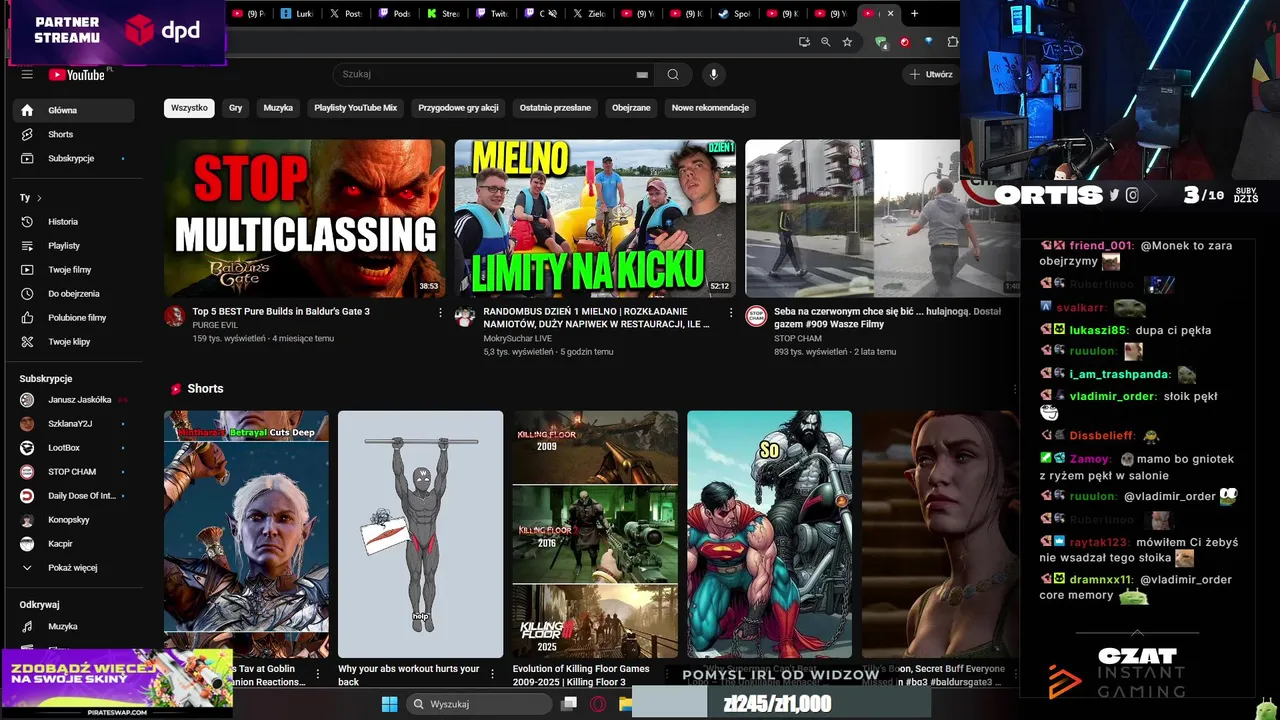Click the Główna home sidebar item
This screenshot has width=1280, height=720.
pyautogui.click(x=73, y=110)
